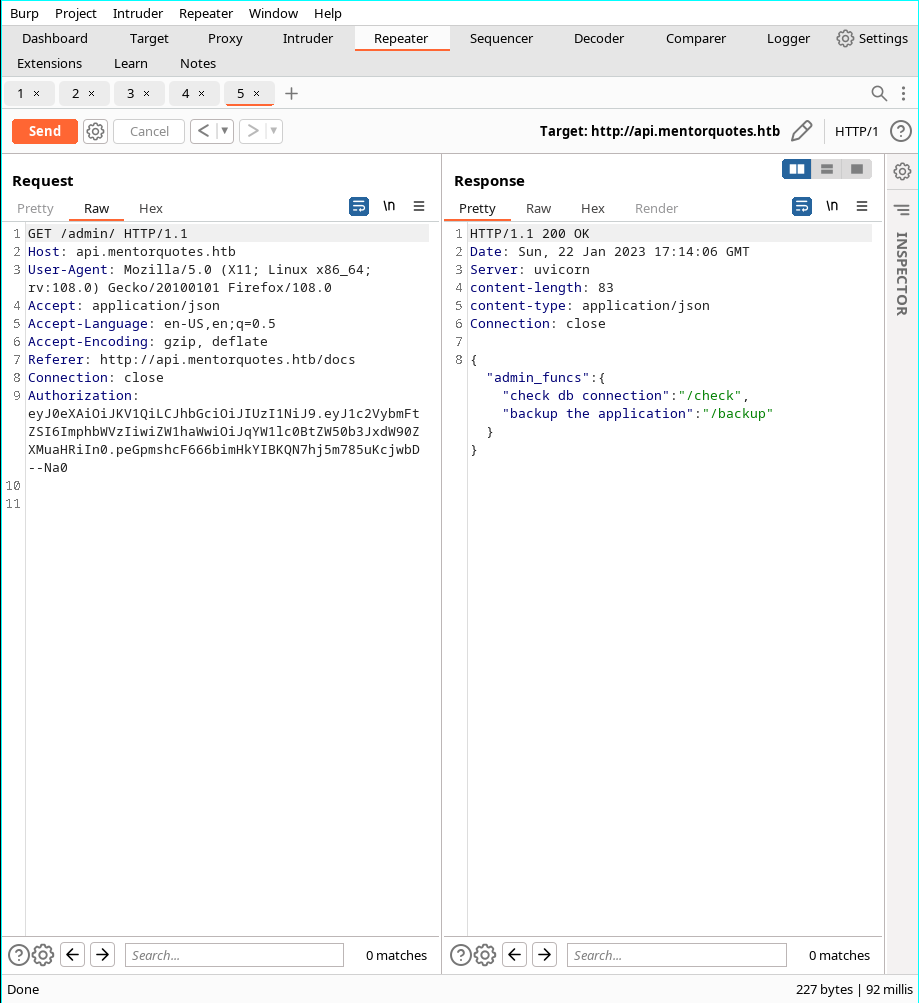Click the Cancel button
Screen dimensions: 919x1003
149,131
